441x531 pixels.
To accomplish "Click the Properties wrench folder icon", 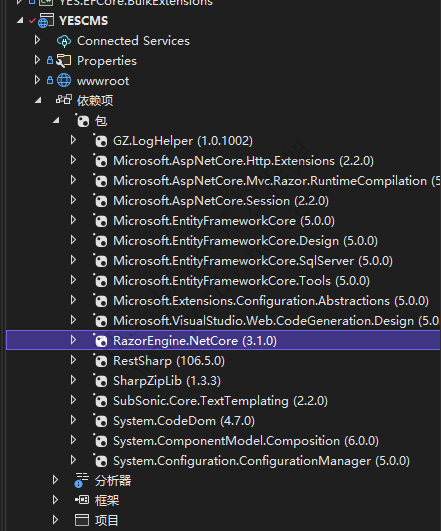I will coord(64,61).
